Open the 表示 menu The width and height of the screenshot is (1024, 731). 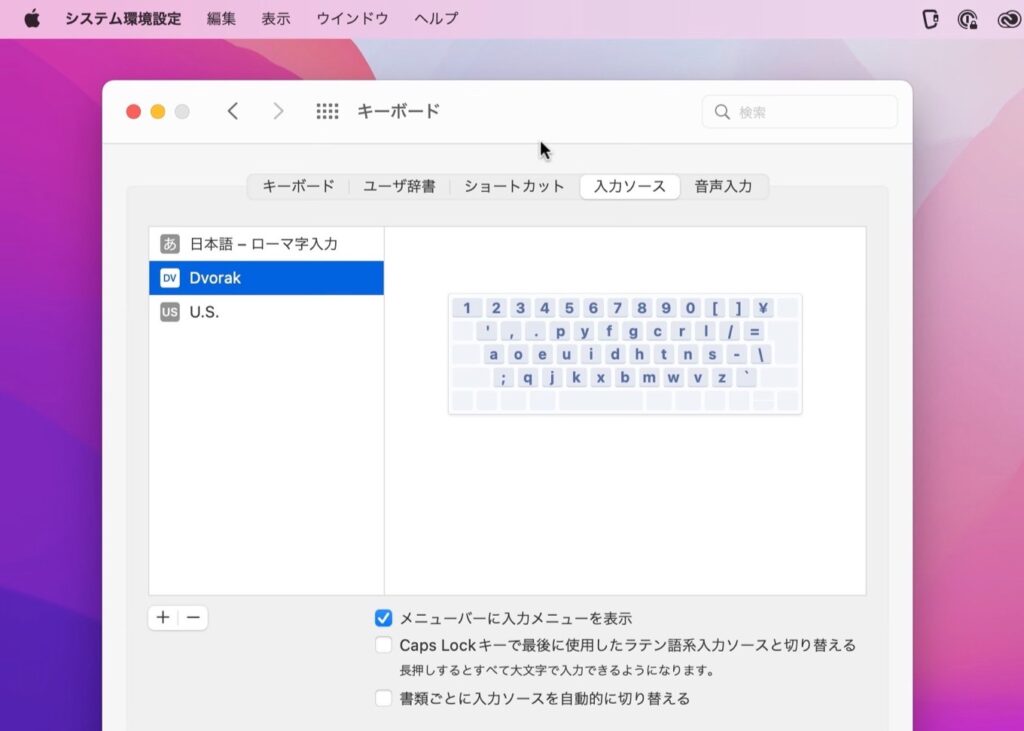tap(276, 19)
